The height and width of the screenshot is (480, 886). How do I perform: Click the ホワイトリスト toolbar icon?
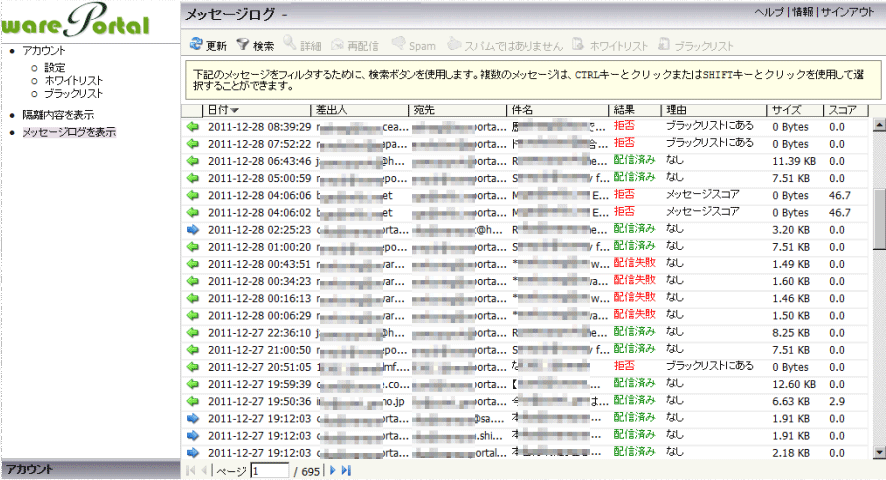click(580, 46)
